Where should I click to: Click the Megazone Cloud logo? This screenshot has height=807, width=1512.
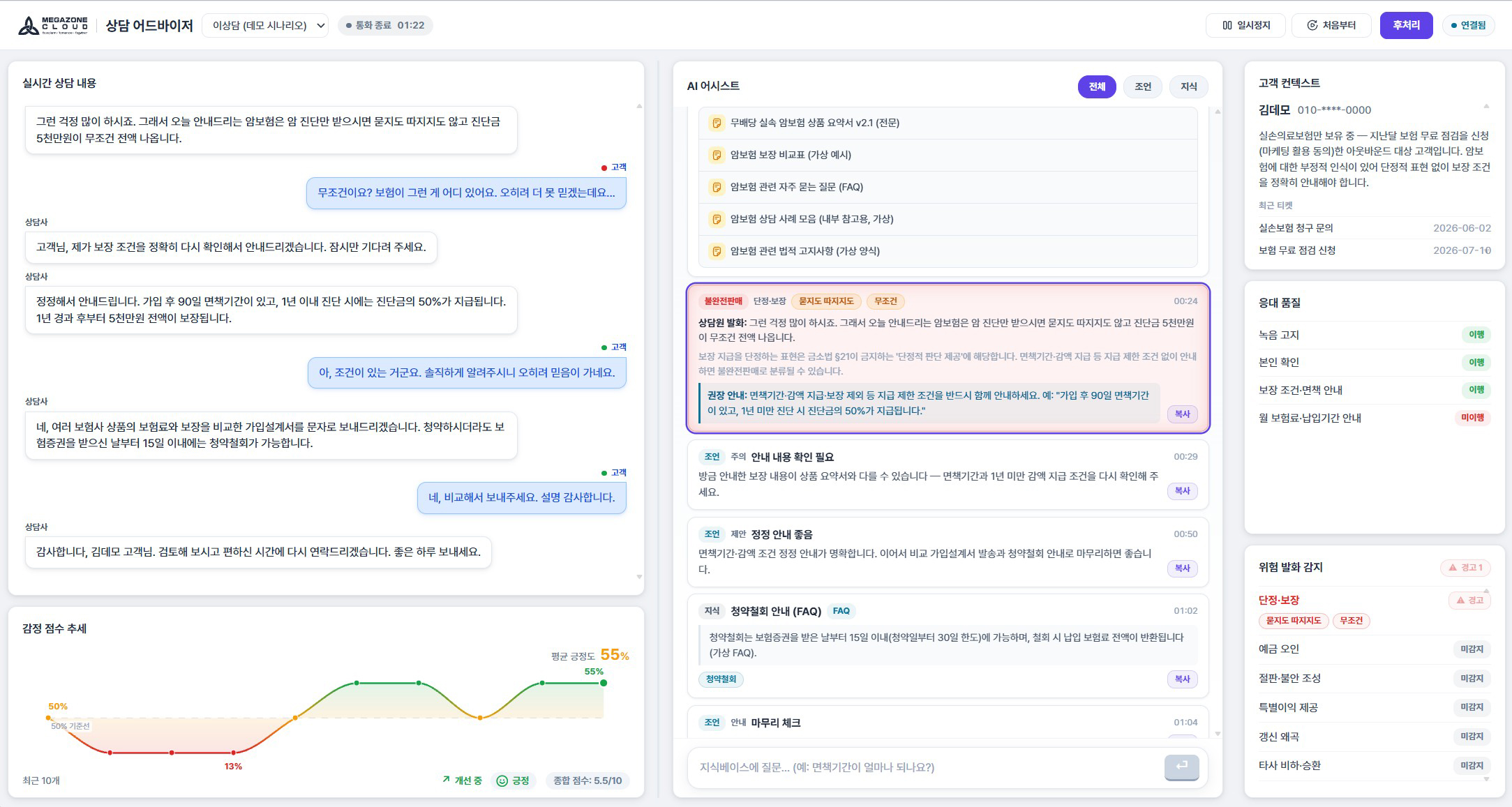pyautogui.click(x=53, y=26)
